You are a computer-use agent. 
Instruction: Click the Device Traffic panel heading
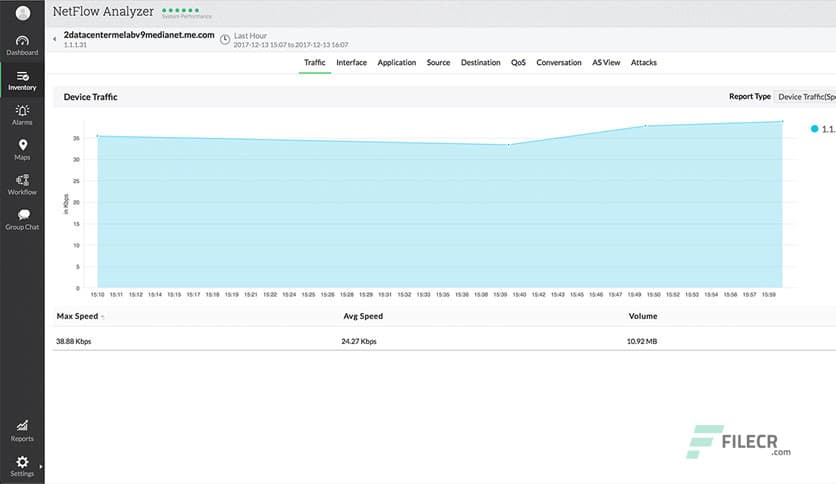pyautogui.click(x=91, y=97)
